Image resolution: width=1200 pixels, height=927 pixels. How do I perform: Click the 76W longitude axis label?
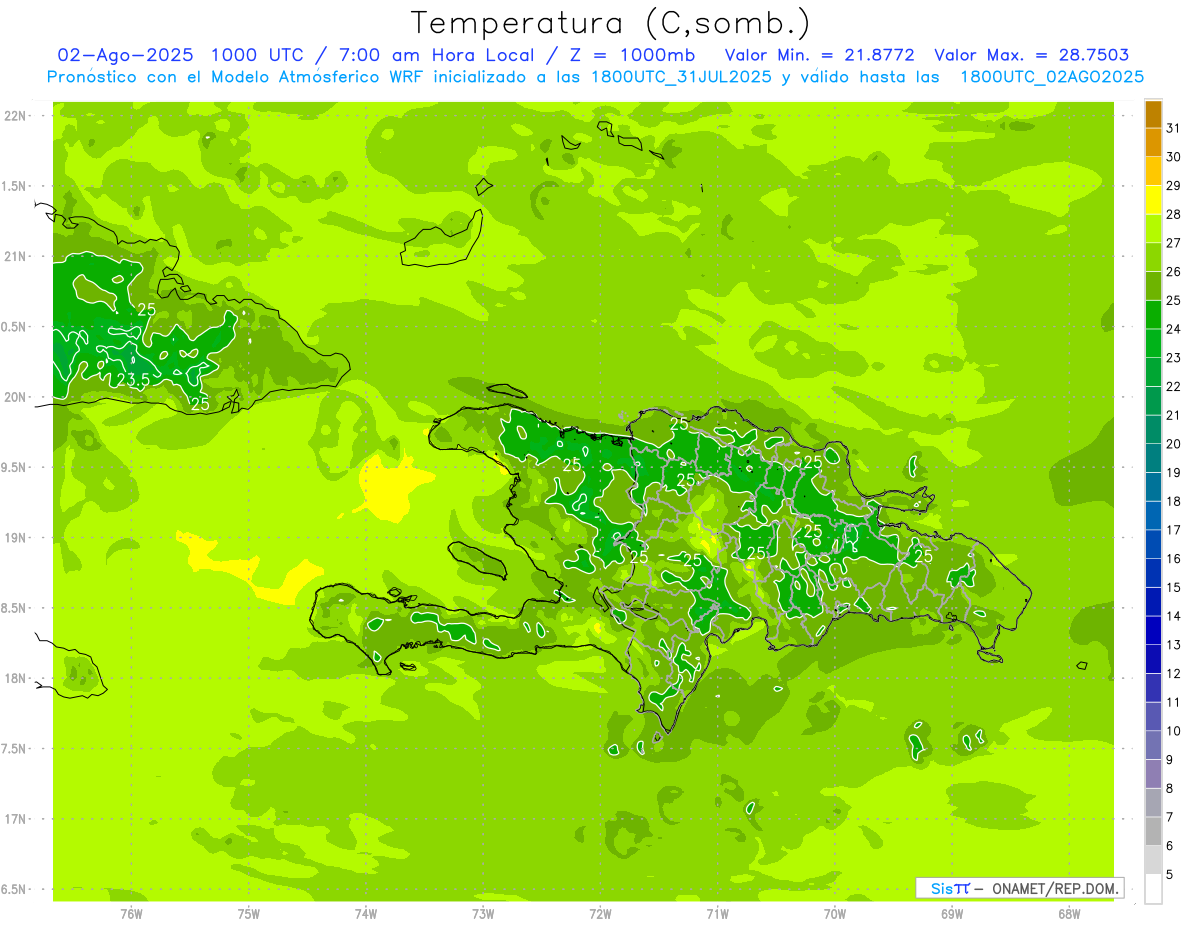point(131,913)
